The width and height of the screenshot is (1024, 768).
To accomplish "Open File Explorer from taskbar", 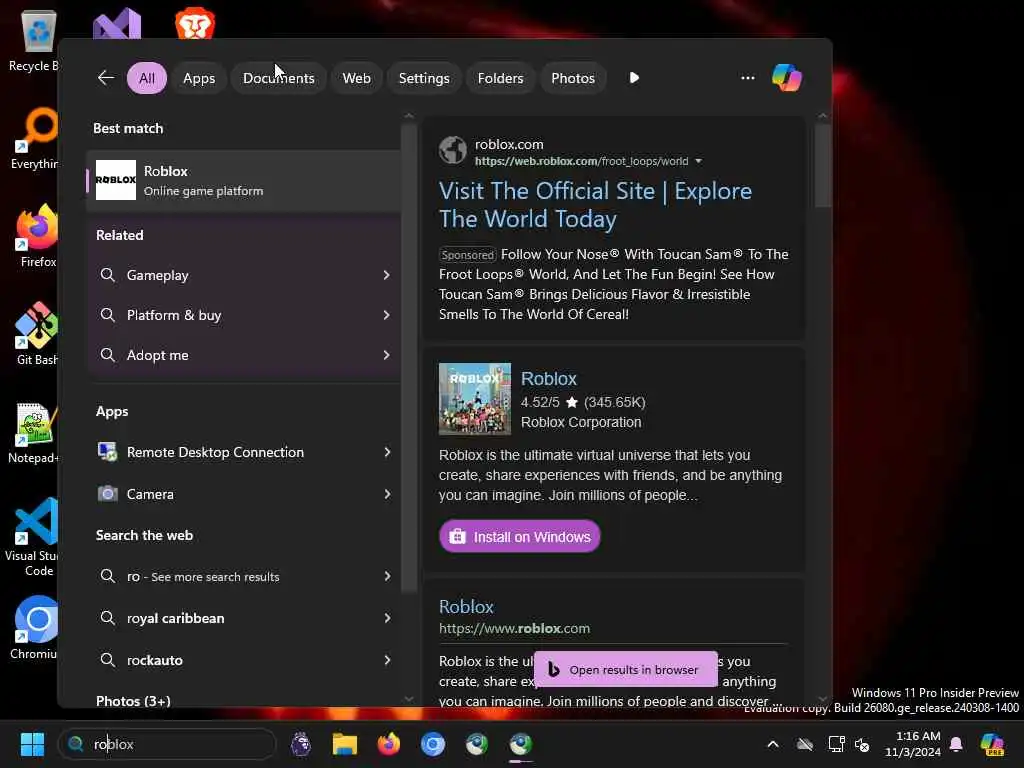I will (345, 744).
